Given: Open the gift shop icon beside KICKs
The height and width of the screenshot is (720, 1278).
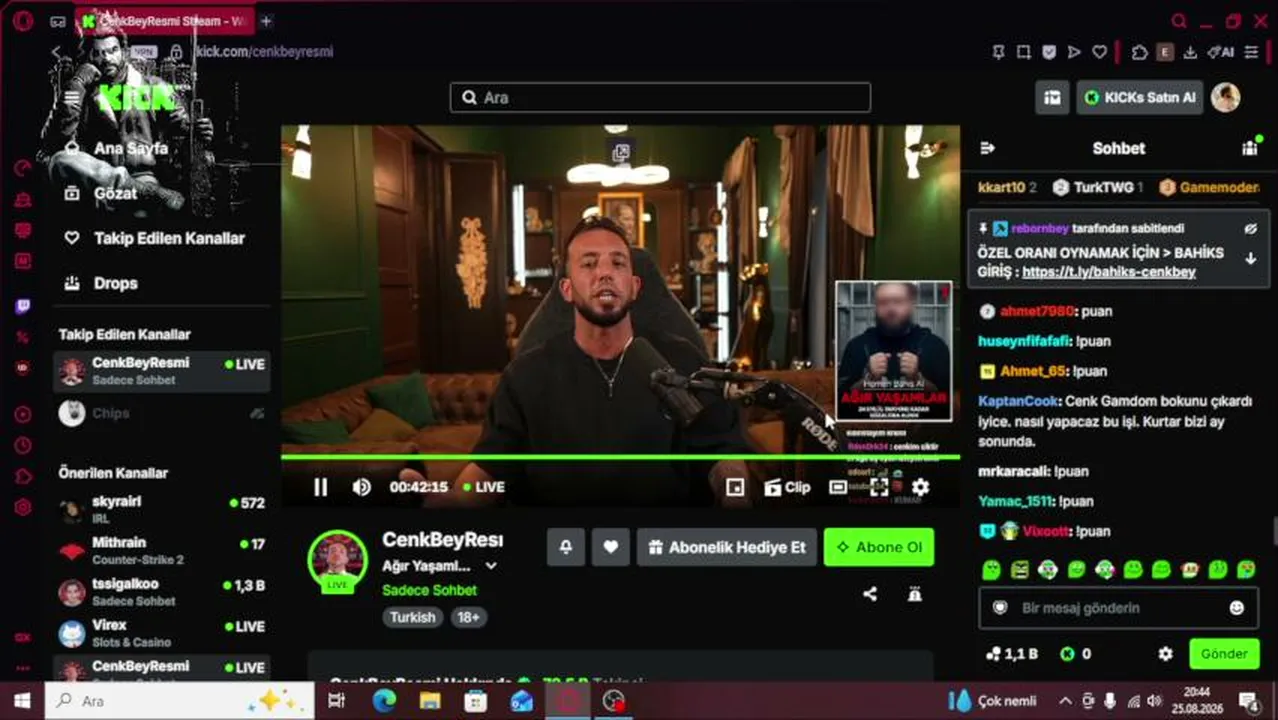Looking at the screenshot, I should click(1052, 97).
